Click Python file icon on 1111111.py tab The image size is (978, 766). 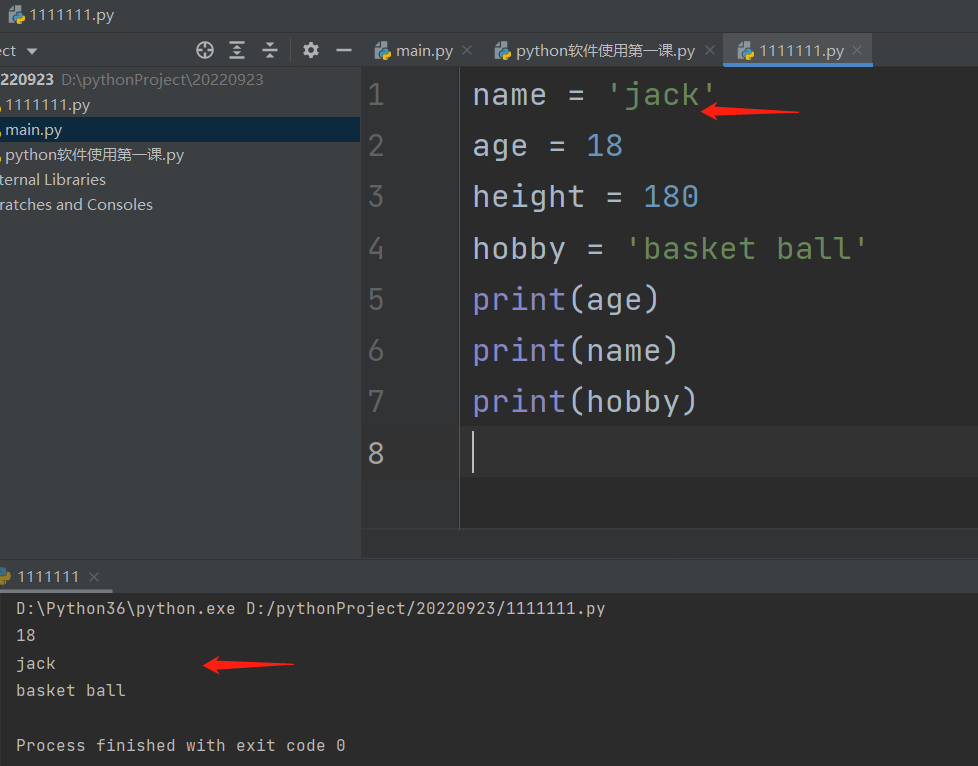coord(745,51)
